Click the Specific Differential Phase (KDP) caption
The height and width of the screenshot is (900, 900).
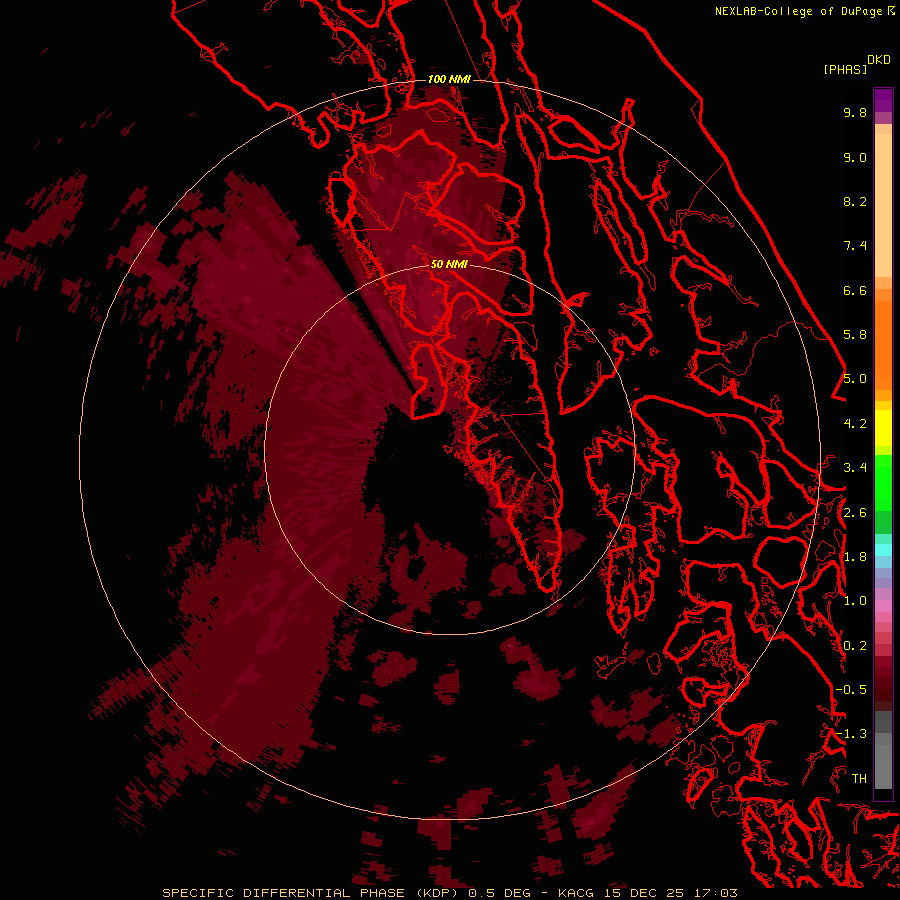click(312, 893)
